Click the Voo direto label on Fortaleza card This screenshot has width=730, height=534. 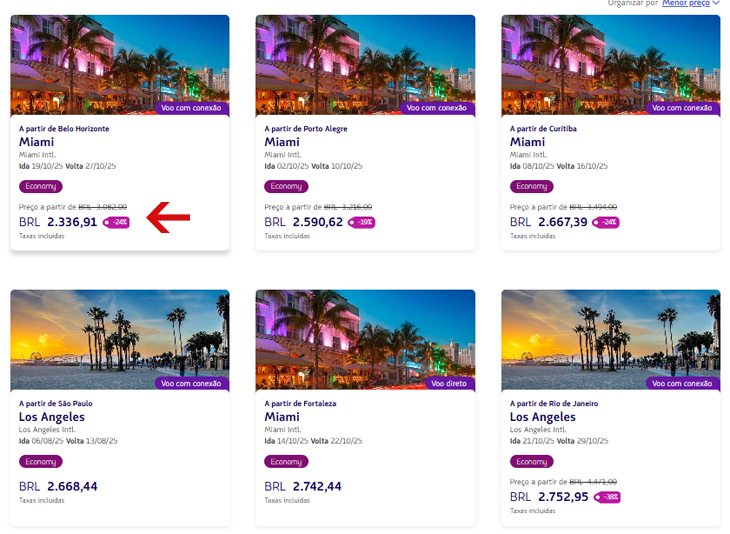point(449,384)
